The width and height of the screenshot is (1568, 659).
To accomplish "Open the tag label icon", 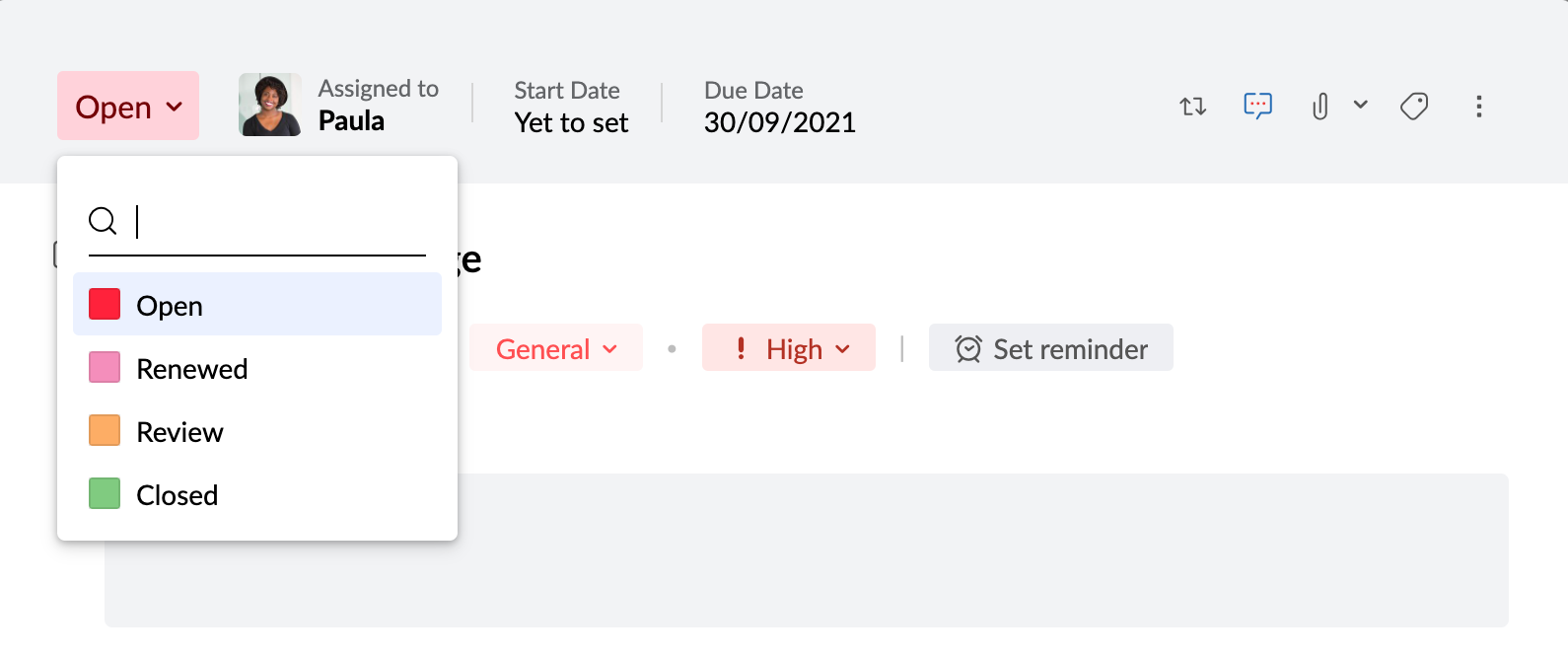I will click(x=1414, y=106).
